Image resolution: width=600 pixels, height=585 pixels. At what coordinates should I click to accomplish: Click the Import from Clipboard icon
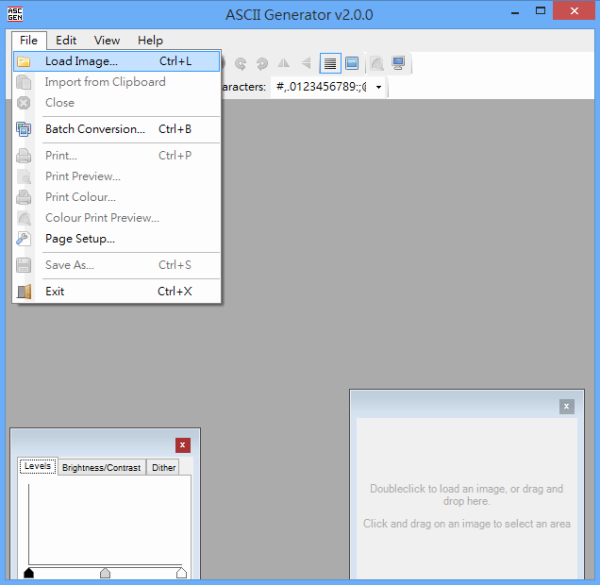(x=24, y=82)
